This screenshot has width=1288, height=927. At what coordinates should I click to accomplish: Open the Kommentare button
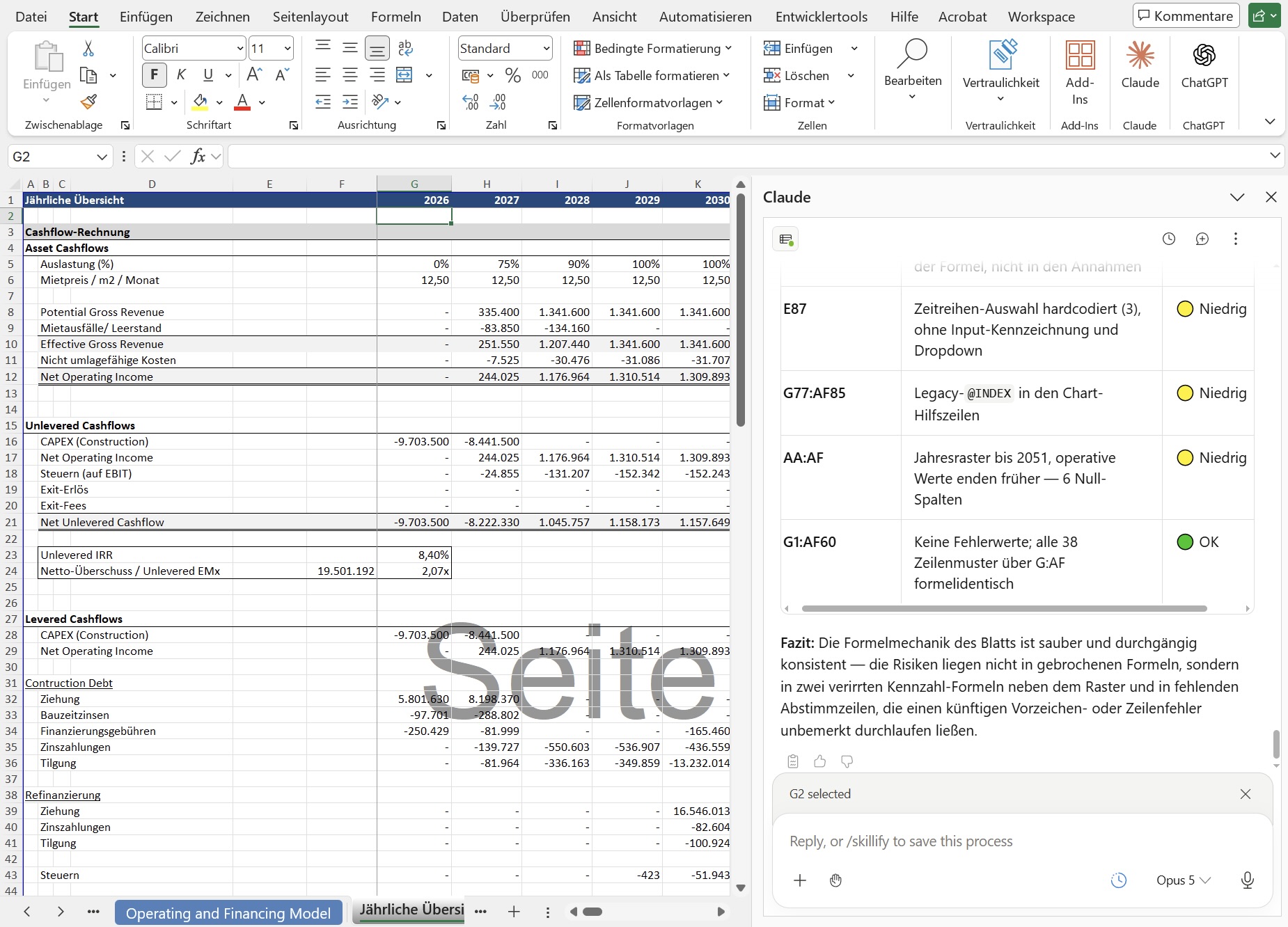coord(1186,15)
